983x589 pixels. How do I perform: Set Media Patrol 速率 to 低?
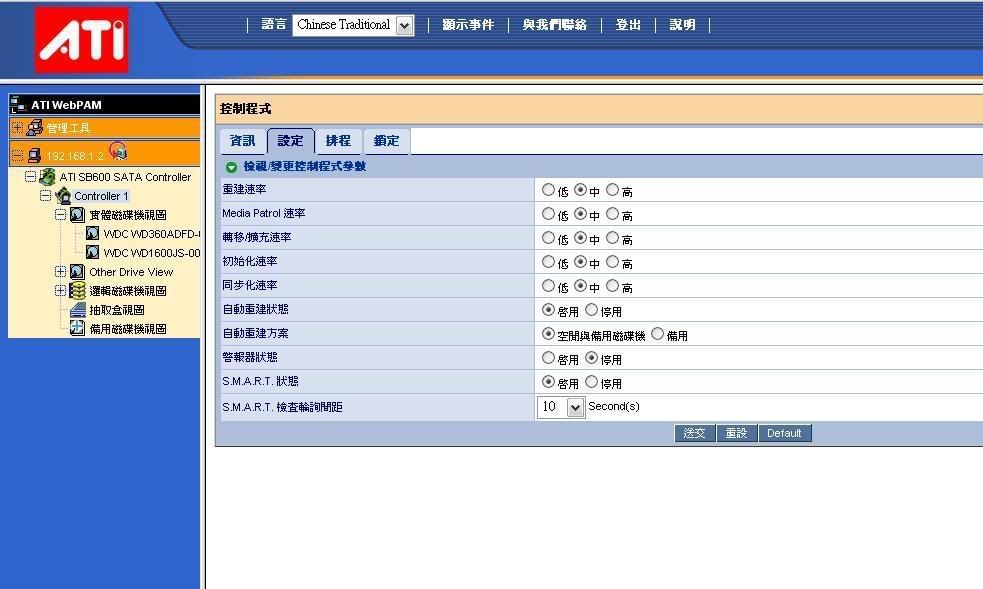coord(548,214)
